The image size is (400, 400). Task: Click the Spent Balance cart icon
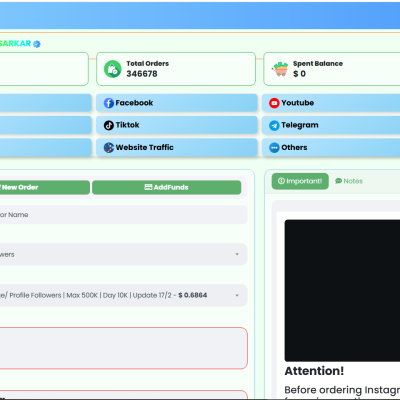tap(281, 69)
